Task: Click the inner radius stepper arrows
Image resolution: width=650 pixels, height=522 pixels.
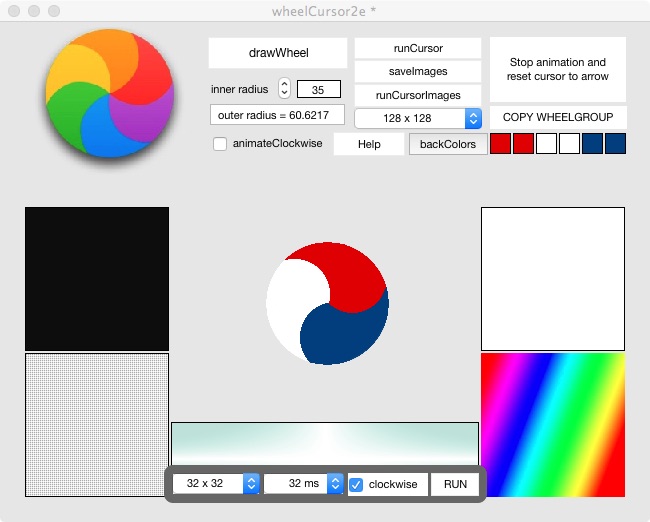Action: (x=284, y=89)
